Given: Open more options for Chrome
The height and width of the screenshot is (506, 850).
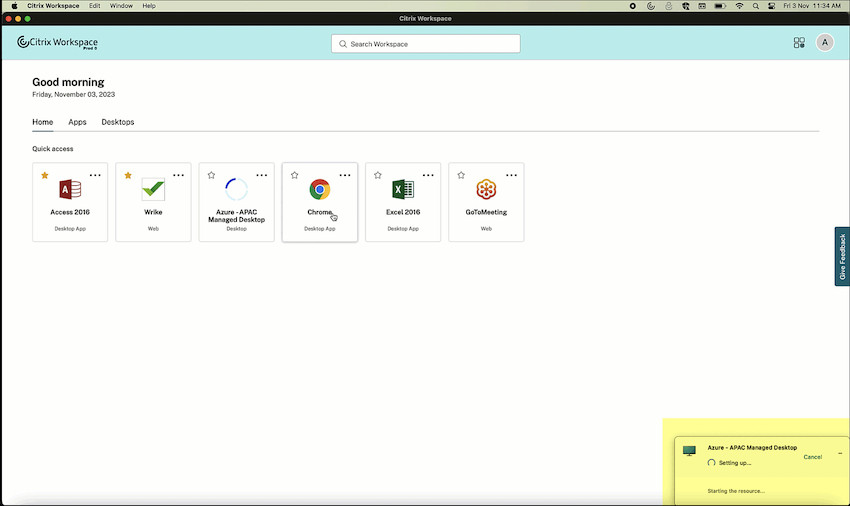Looking at the screenshot, I should point(345,175).
